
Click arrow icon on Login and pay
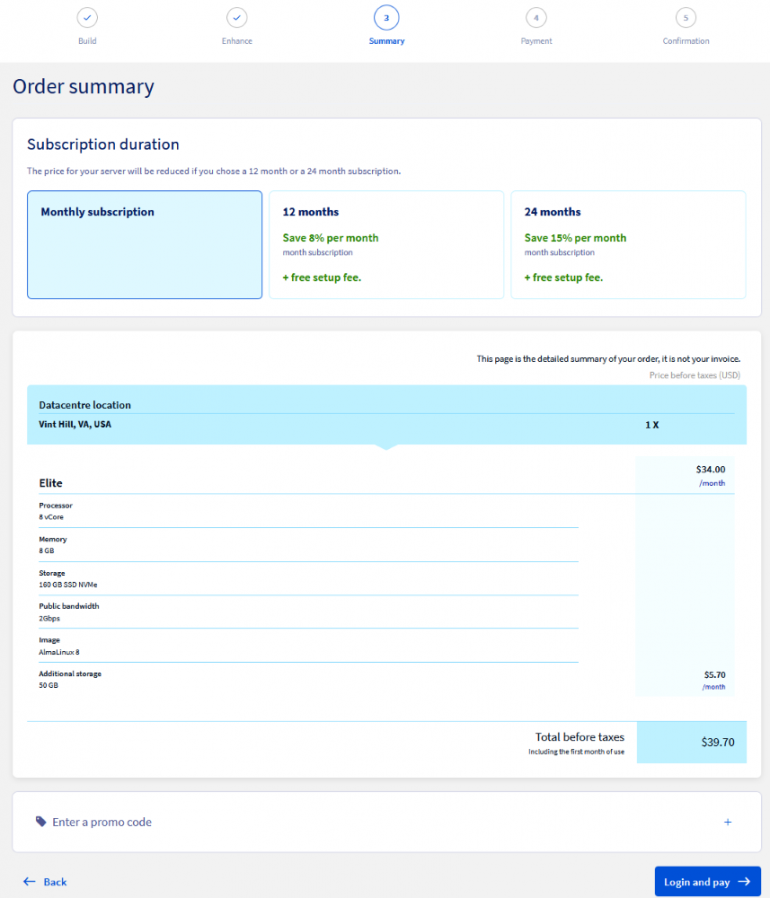(743, 882)
